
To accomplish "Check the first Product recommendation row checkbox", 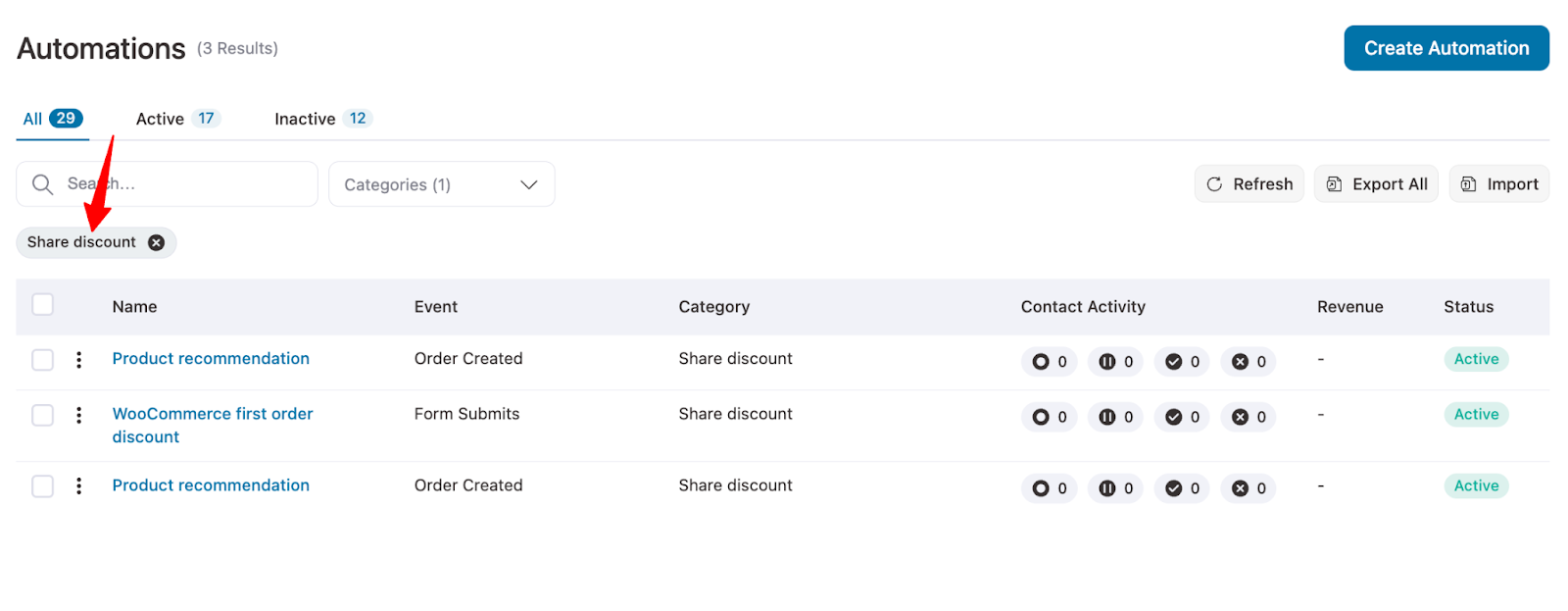I will click(43, 360).
